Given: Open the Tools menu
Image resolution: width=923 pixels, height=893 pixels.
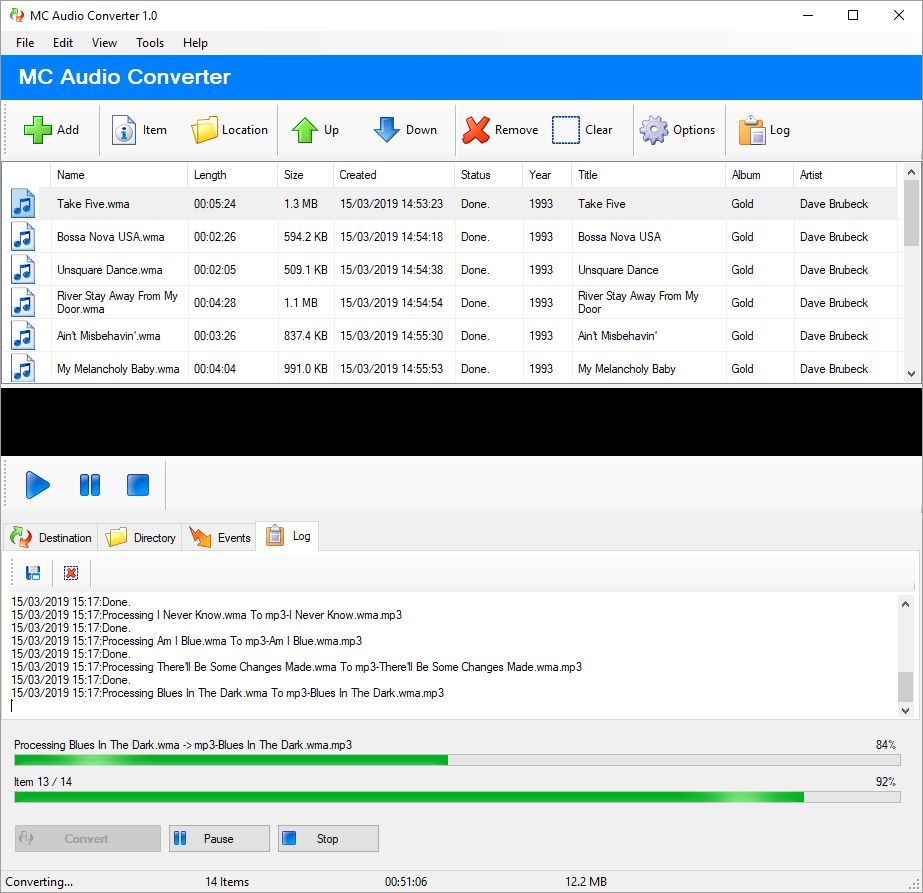Looking at the screenshot, I should (149, 43).
